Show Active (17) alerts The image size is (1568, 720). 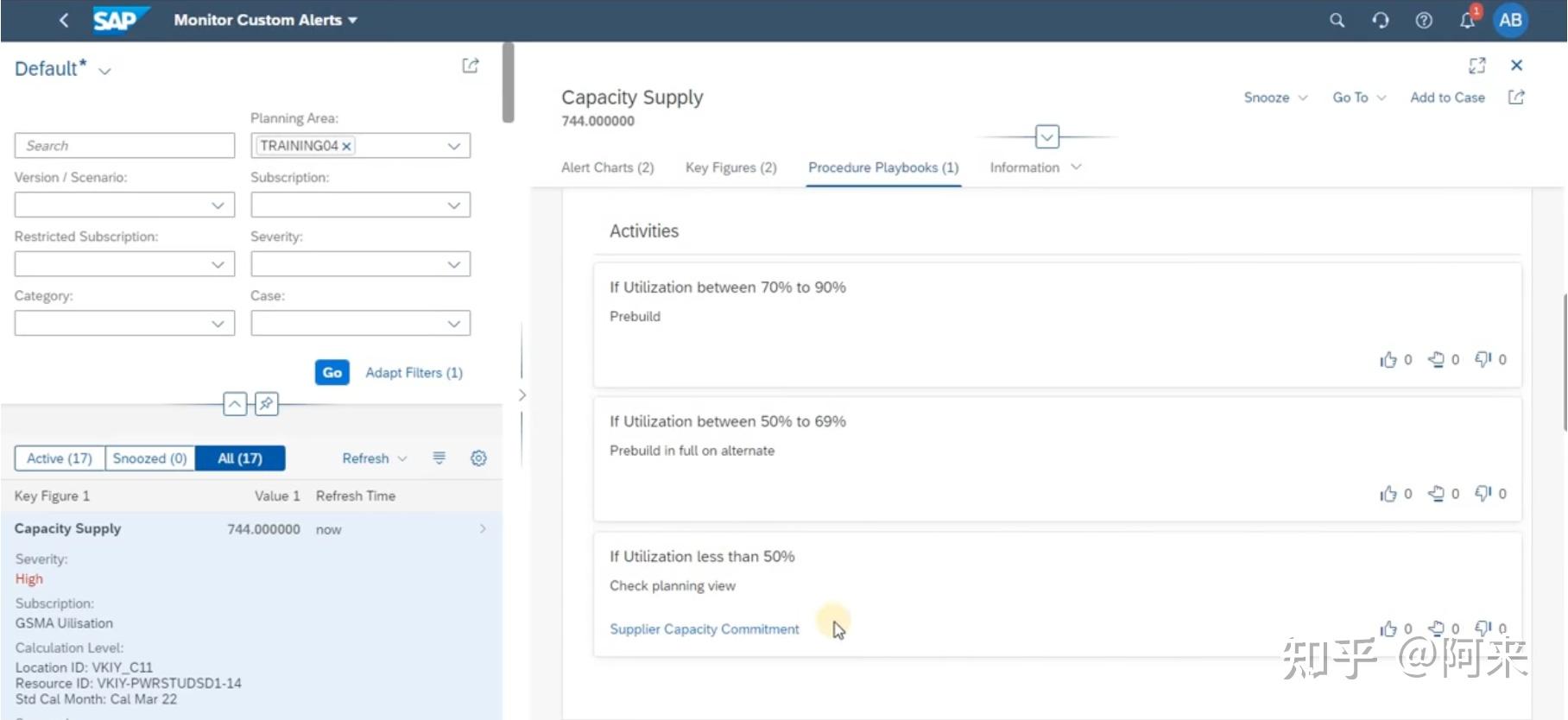60,458
